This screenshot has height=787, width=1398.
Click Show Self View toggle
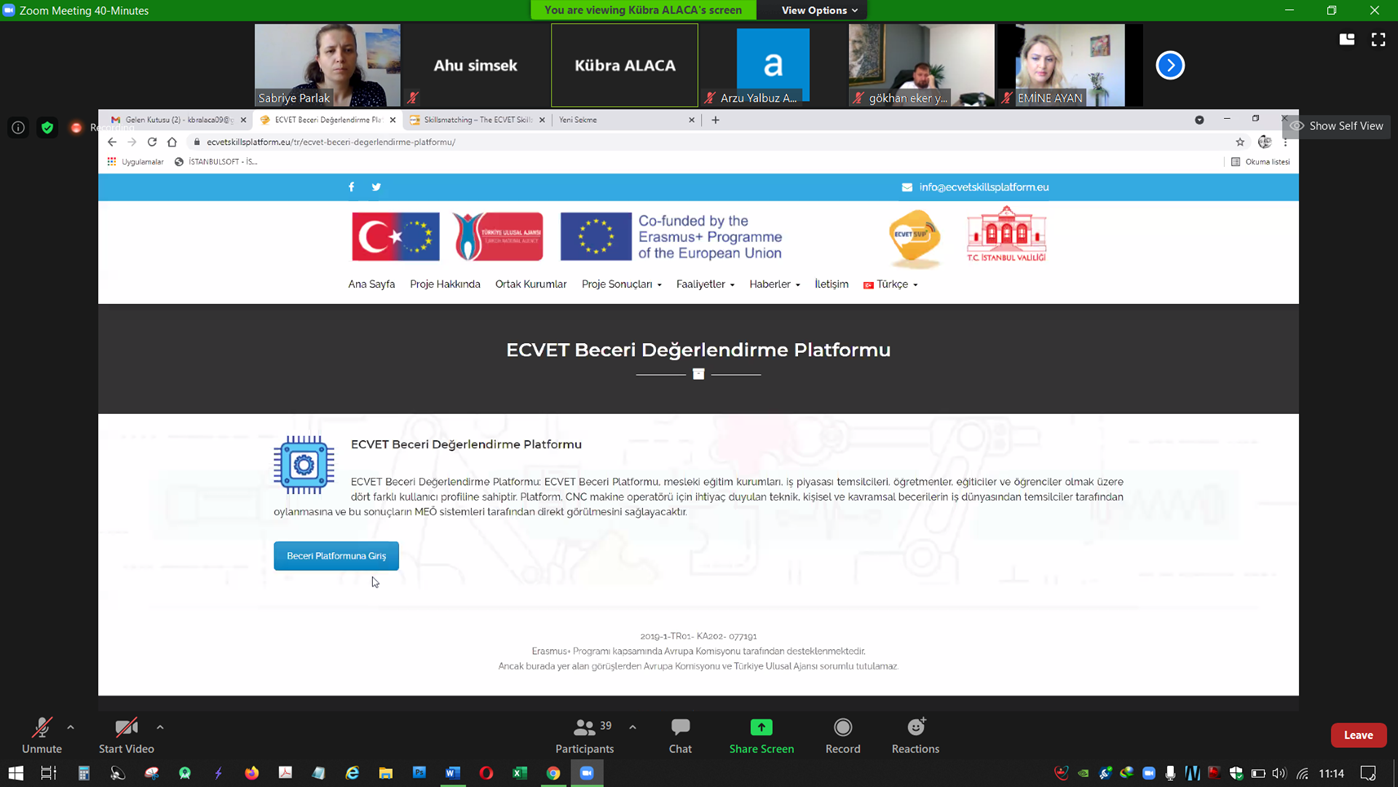coord(1337,126)
